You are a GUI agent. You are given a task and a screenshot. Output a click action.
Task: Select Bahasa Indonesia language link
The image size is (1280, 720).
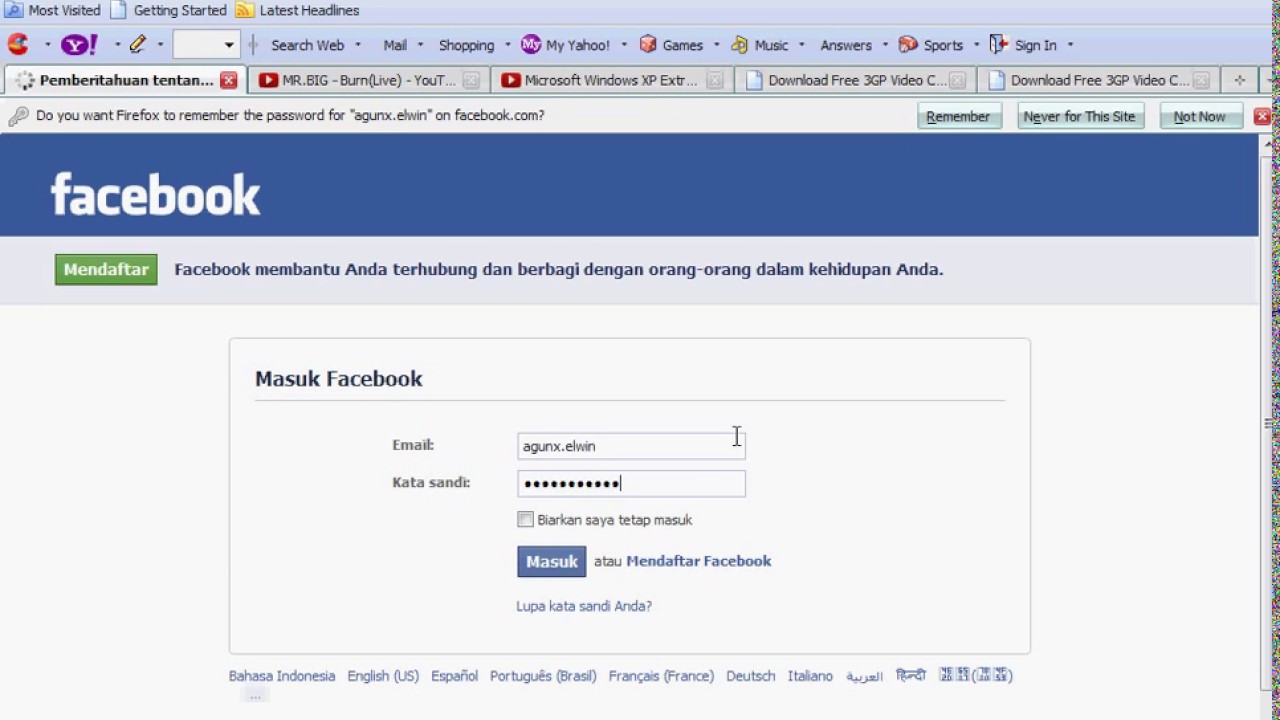pyautogui.click(x=282, y=676)
